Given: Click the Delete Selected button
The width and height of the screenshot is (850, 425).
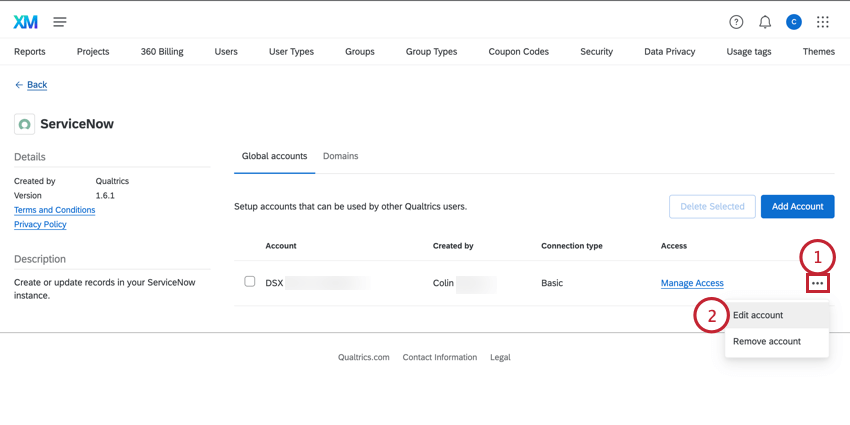Looking at the screenshot, I should 712,207.
